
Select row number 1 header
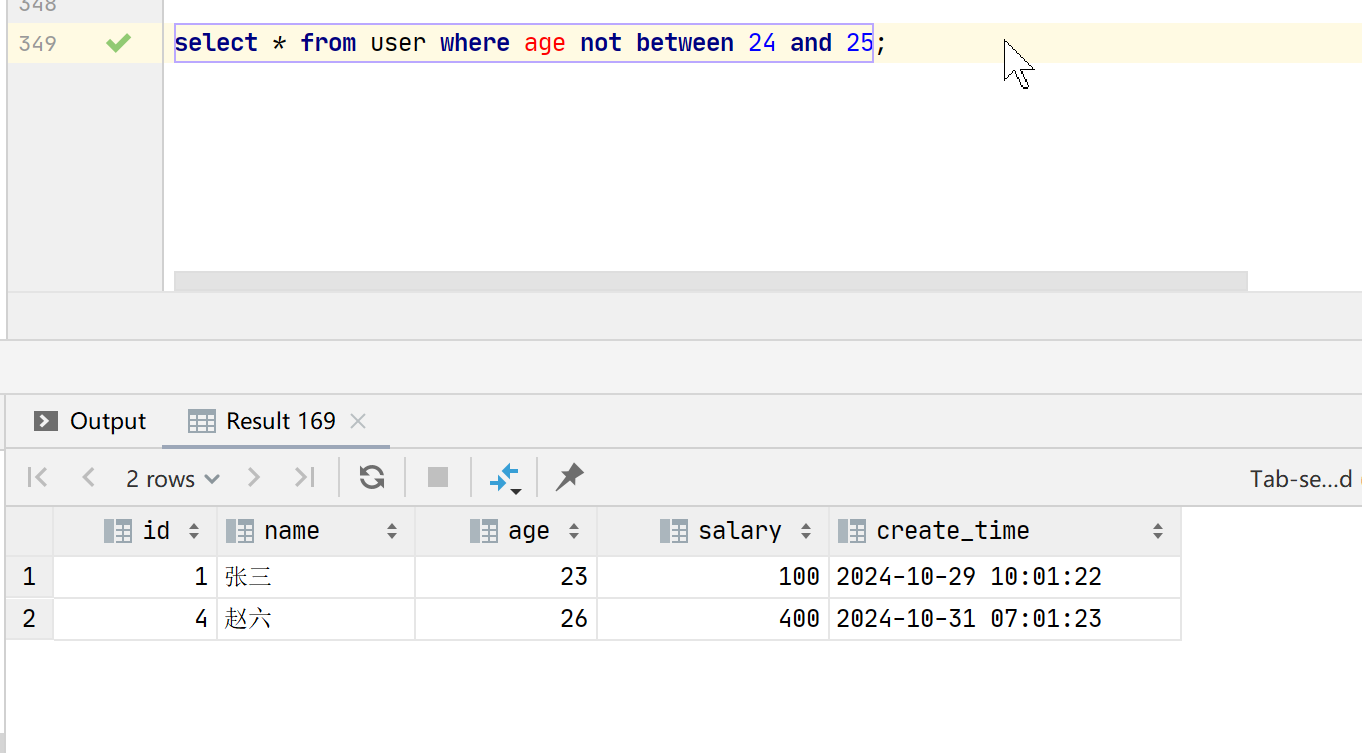[29, 577]
